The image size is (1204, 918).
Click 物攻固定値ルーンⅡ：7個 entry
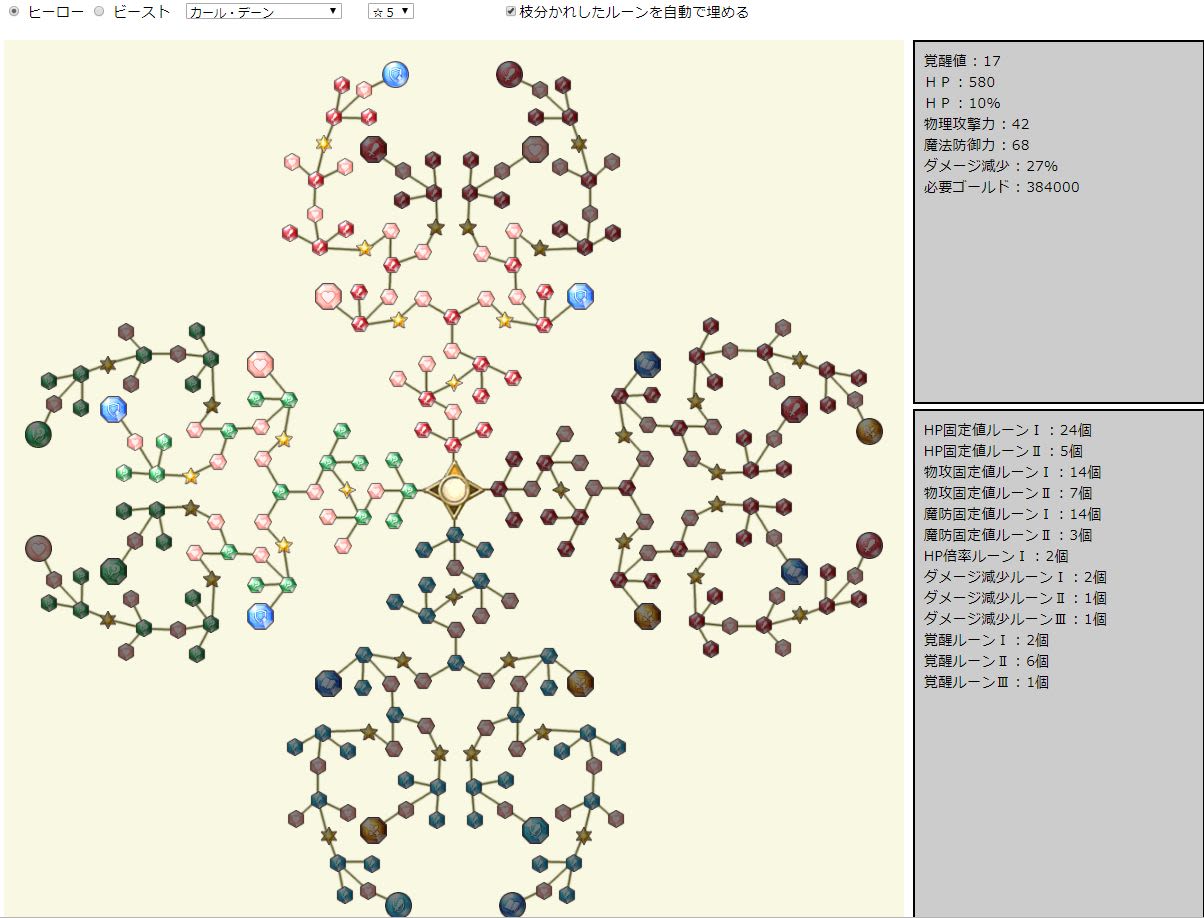(1008, 493)
